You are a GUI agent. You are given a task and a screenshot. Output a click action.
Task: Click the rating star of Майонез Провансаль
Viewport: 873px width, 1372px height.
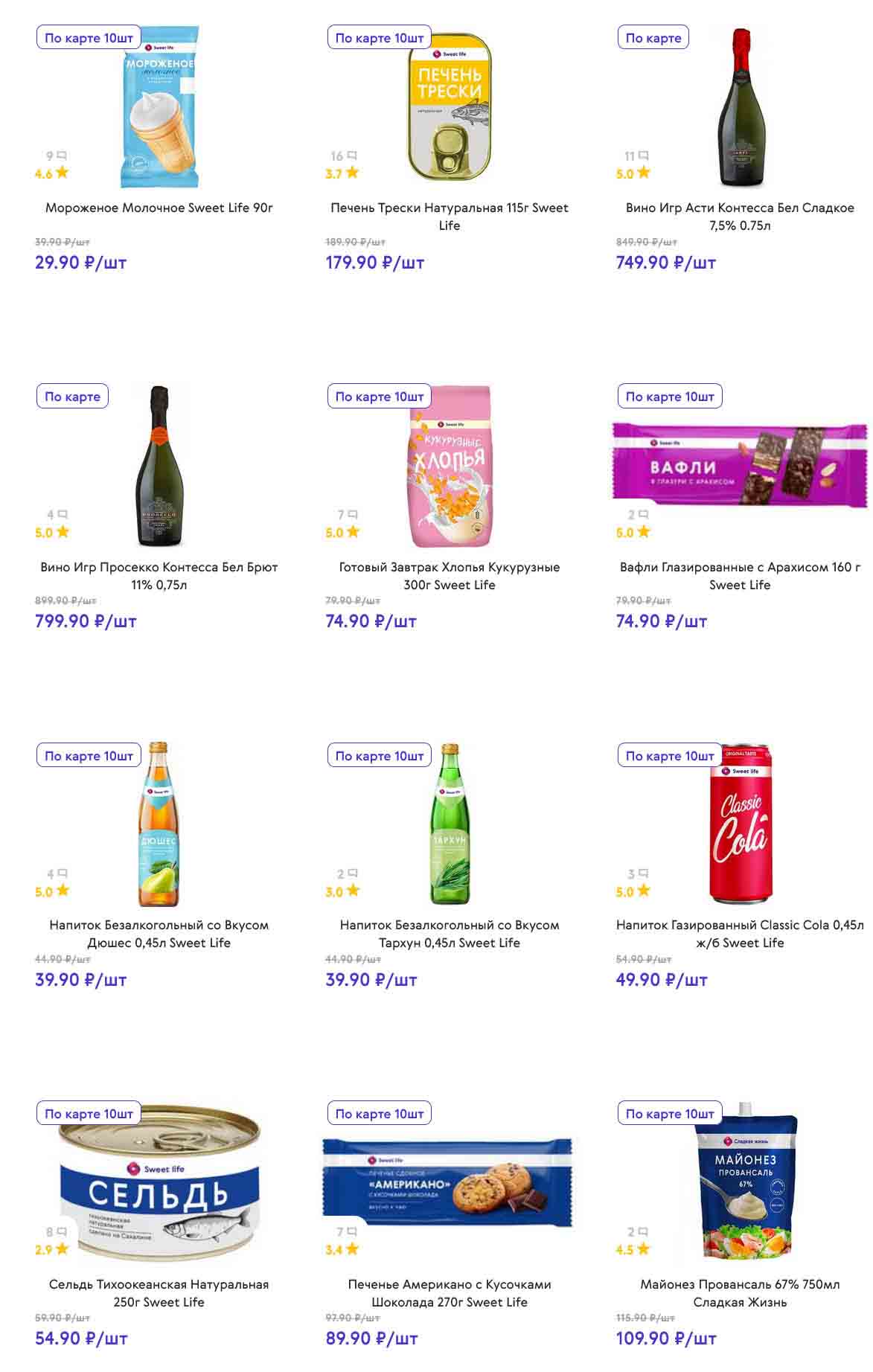click(x=644, y=1249)
